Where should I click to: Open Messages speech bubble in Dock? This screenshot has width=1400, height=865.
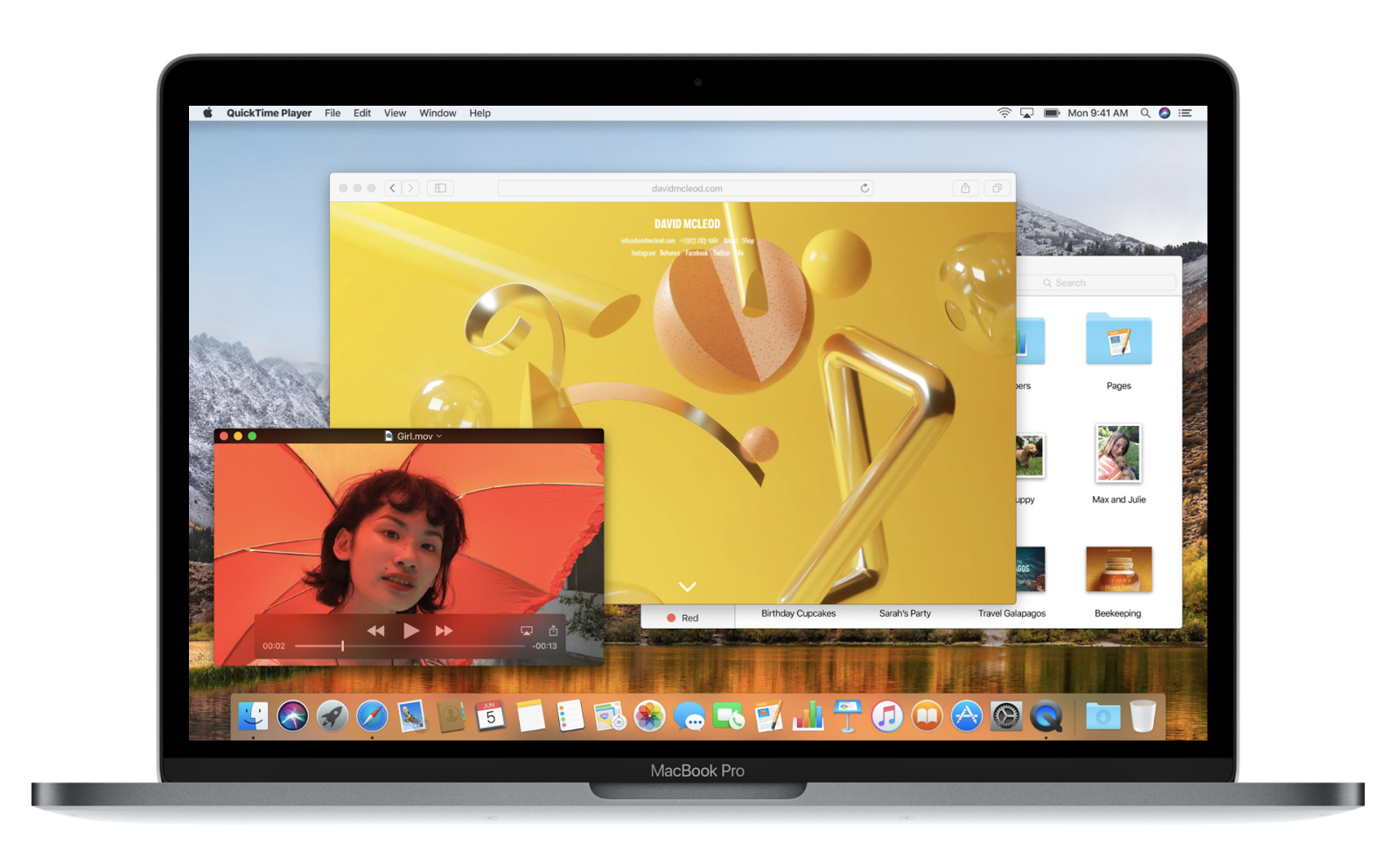pos(689,717)
